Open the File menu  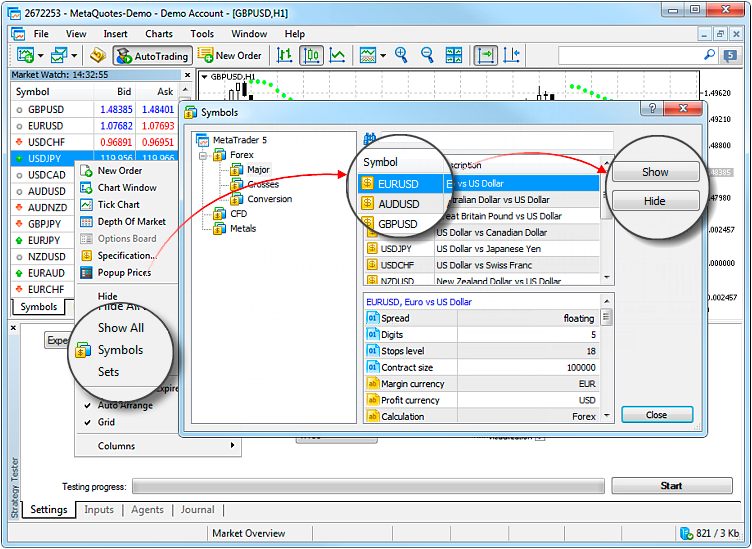[x=41, y=34]
